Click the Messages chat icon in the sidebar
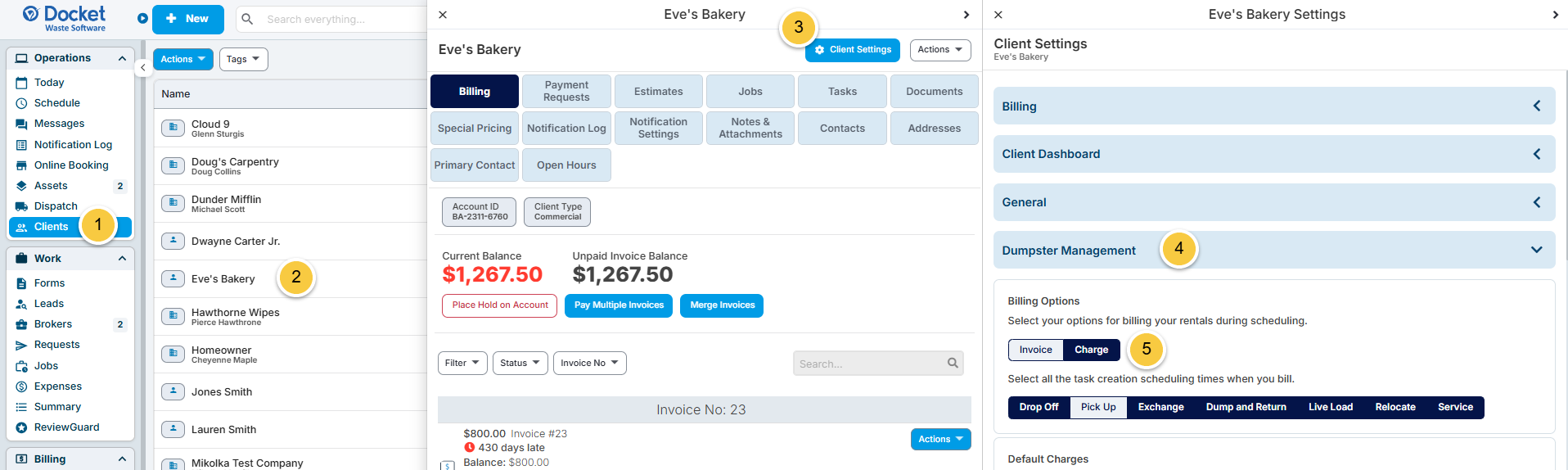This screenshot has height=470, width=1568. point(21,124)
